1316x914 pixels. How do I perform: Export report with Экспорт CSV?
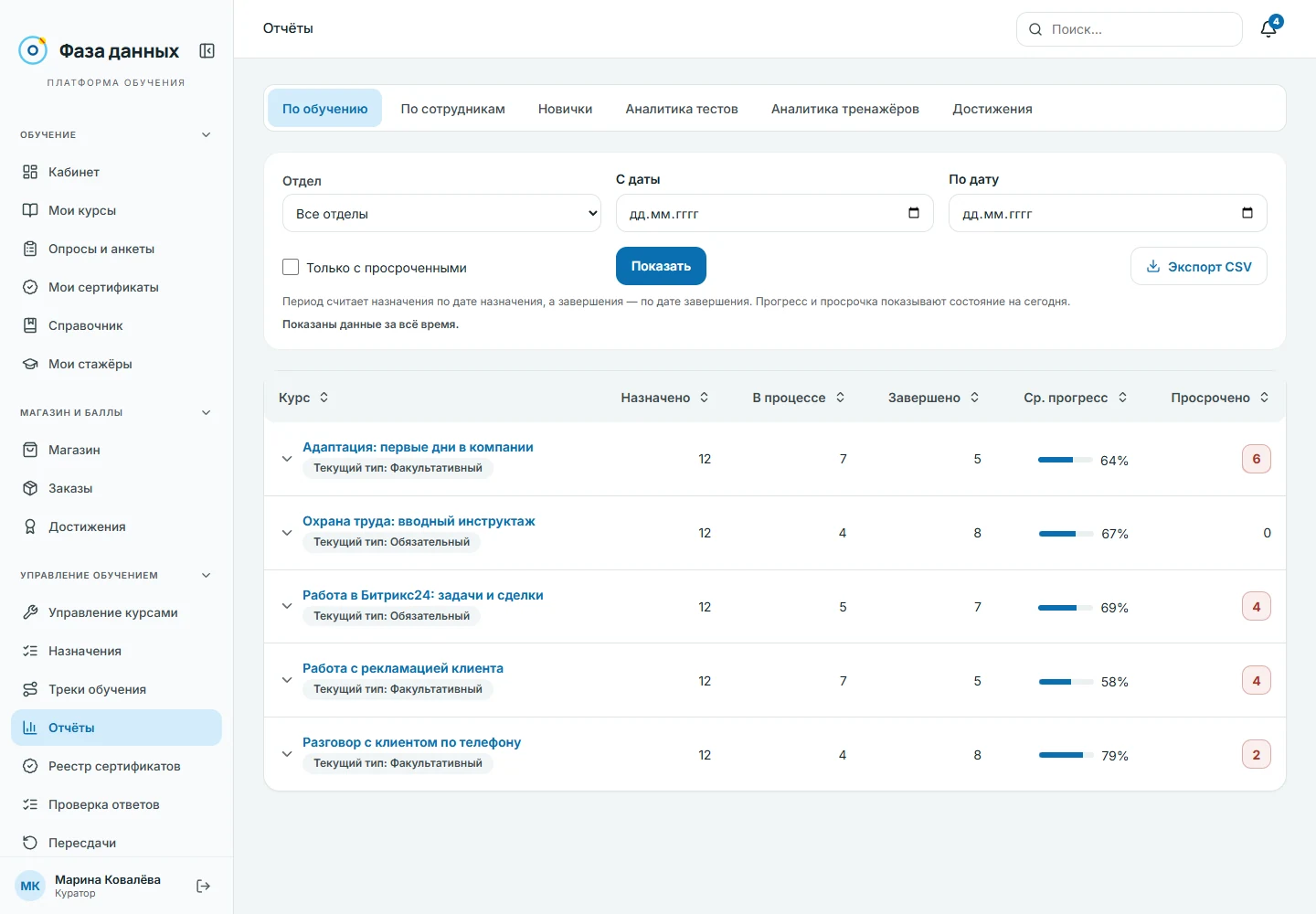tap(1199, 266)
